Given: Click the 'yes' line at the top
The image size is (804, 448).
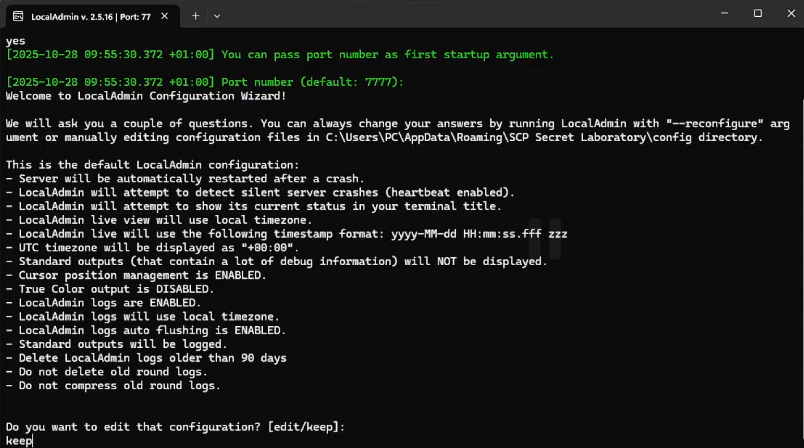Looking at the screenshot, I should tap(15, 41).
